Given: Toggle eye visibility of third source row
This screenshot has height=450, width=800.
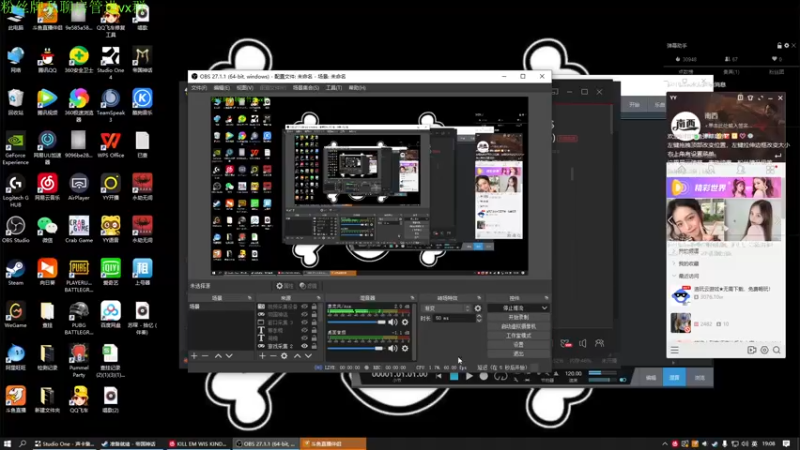Looking at the screenshot, I should pos(305,322).
